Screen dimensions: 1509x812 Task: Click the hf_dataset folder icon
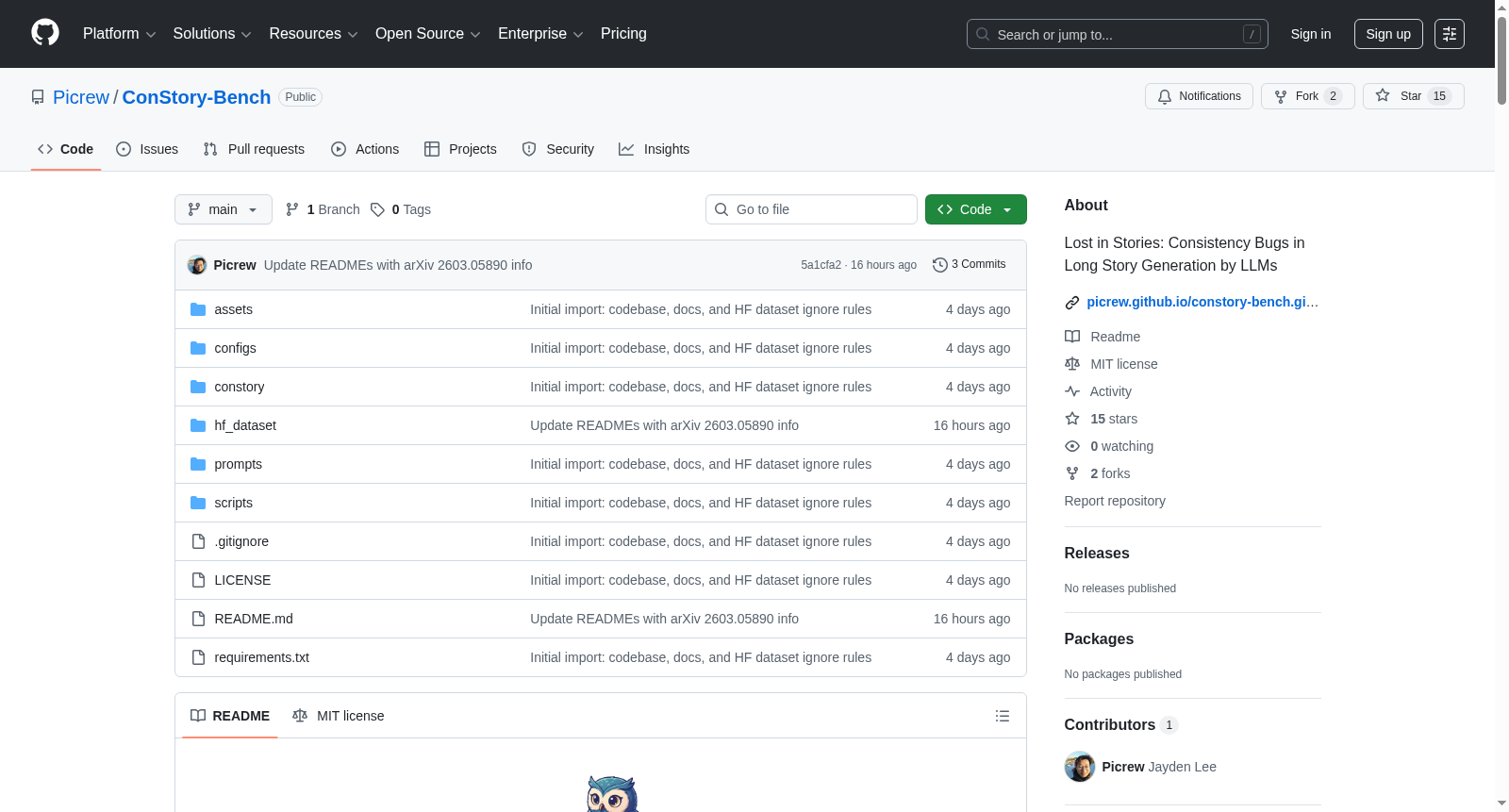click(x=198, y=425)
